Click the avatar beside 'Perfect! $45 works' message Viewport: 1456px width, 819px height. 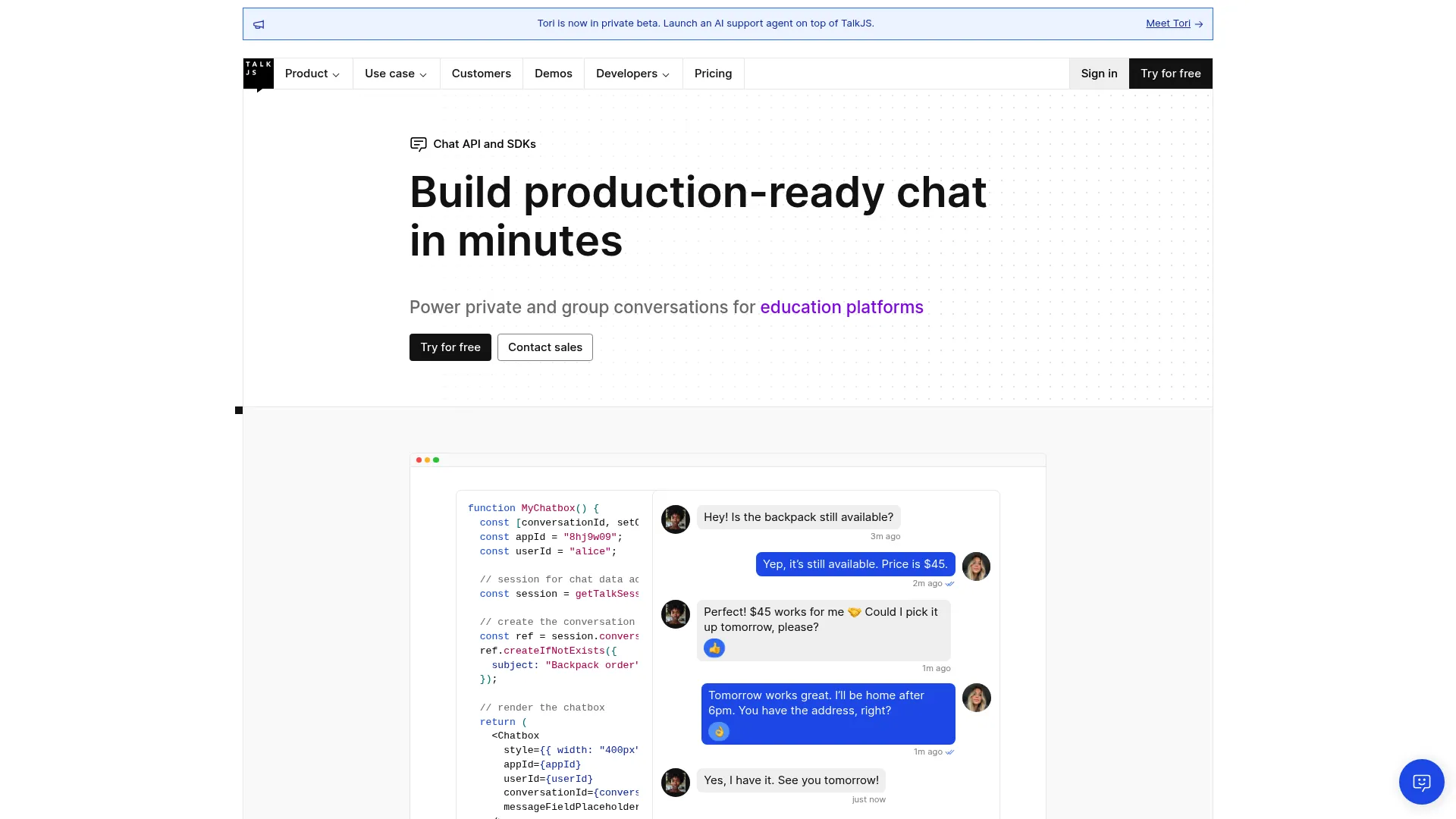pos(676,614)
